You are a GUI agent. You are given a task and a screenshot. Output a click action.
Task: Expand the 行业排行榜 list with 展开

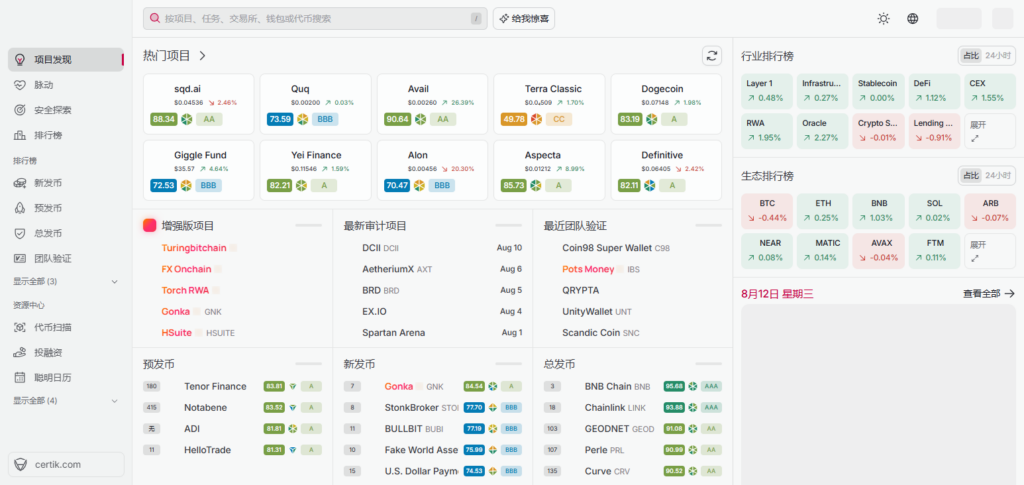[990, 131]
